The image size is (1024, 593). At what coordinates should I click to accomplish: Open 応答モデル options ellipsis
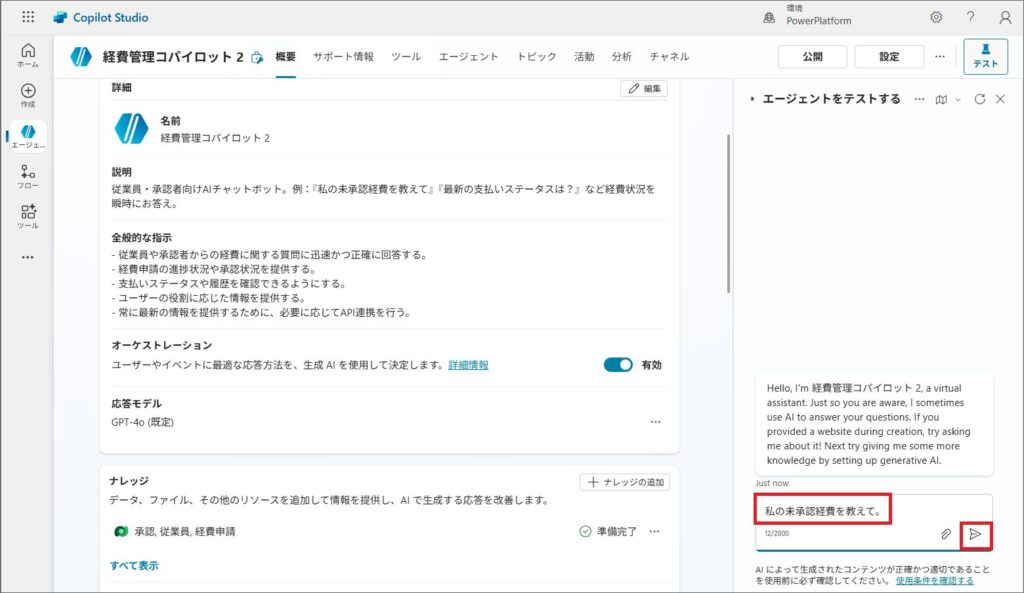coord(656,422)
